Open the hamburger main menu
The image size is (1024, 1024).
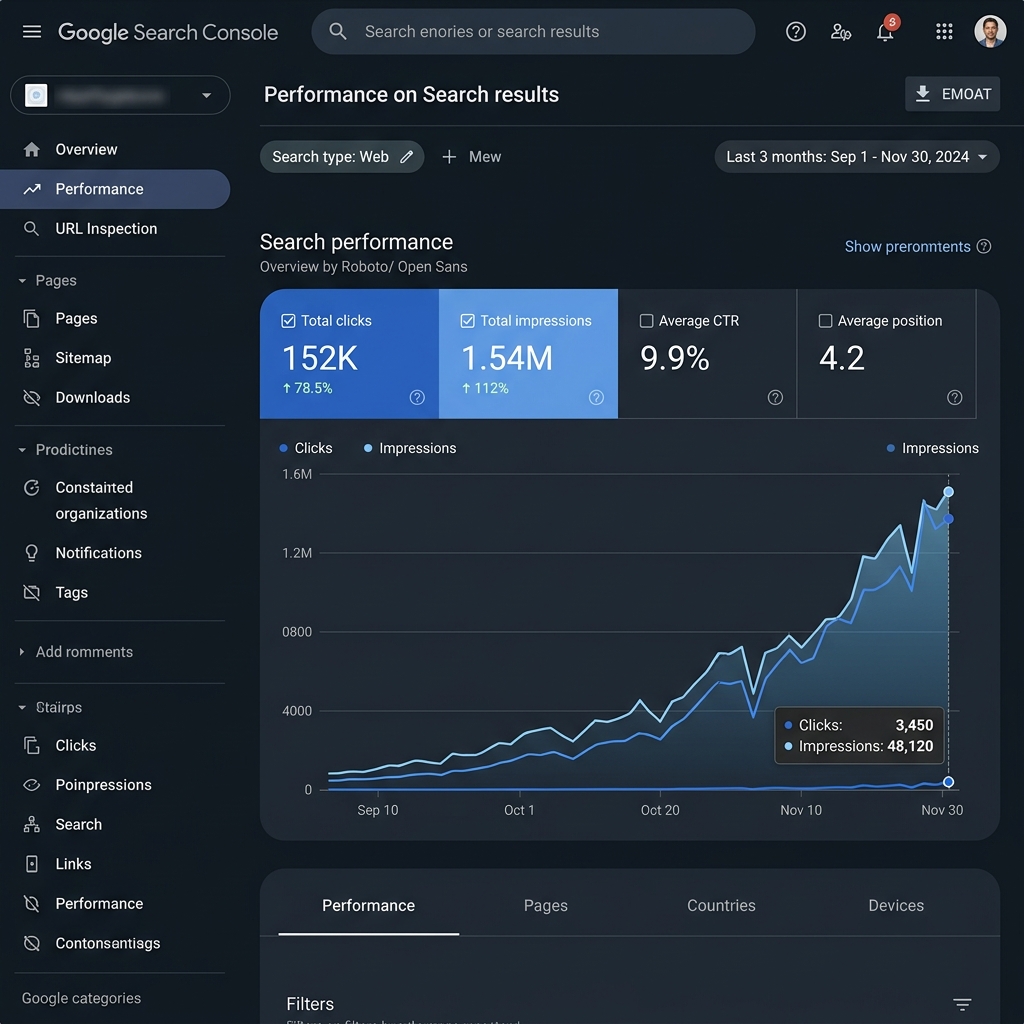coord(31,31)
